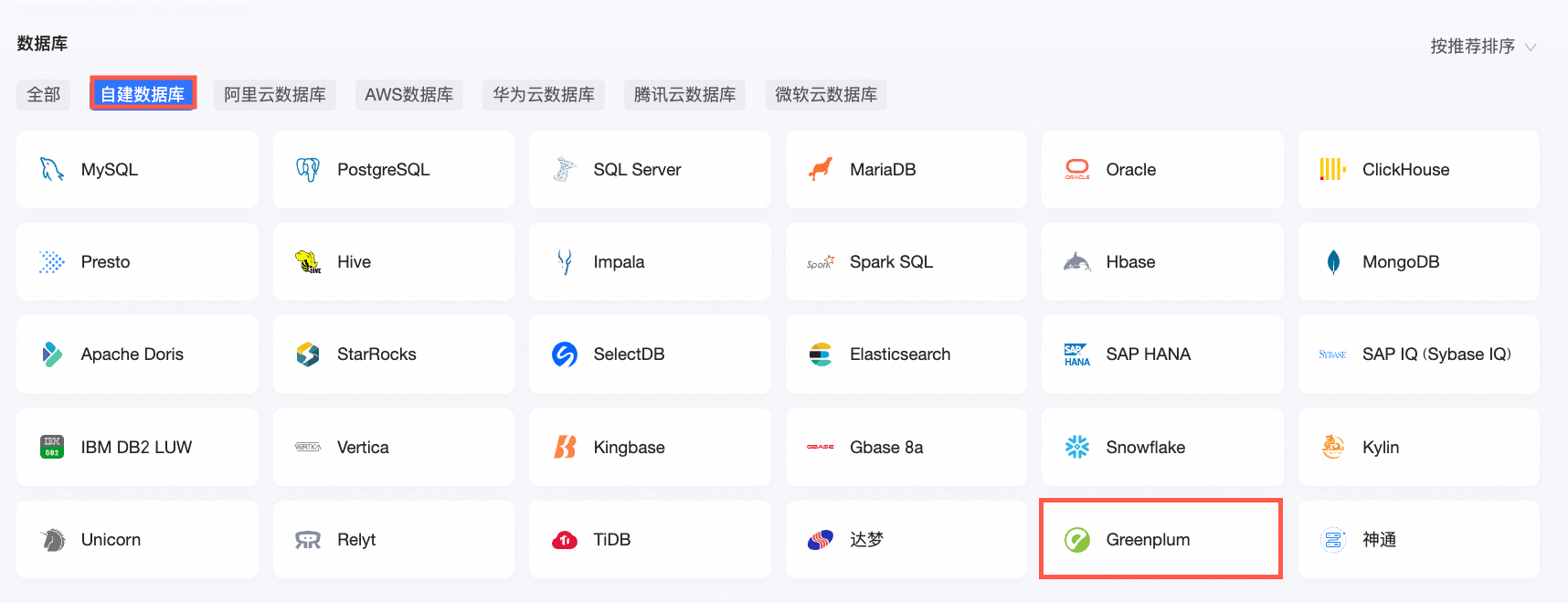Choose the Unicorn label text
Image resolution: width=1568 pixels, height=603 pixels.
point(111,540)
